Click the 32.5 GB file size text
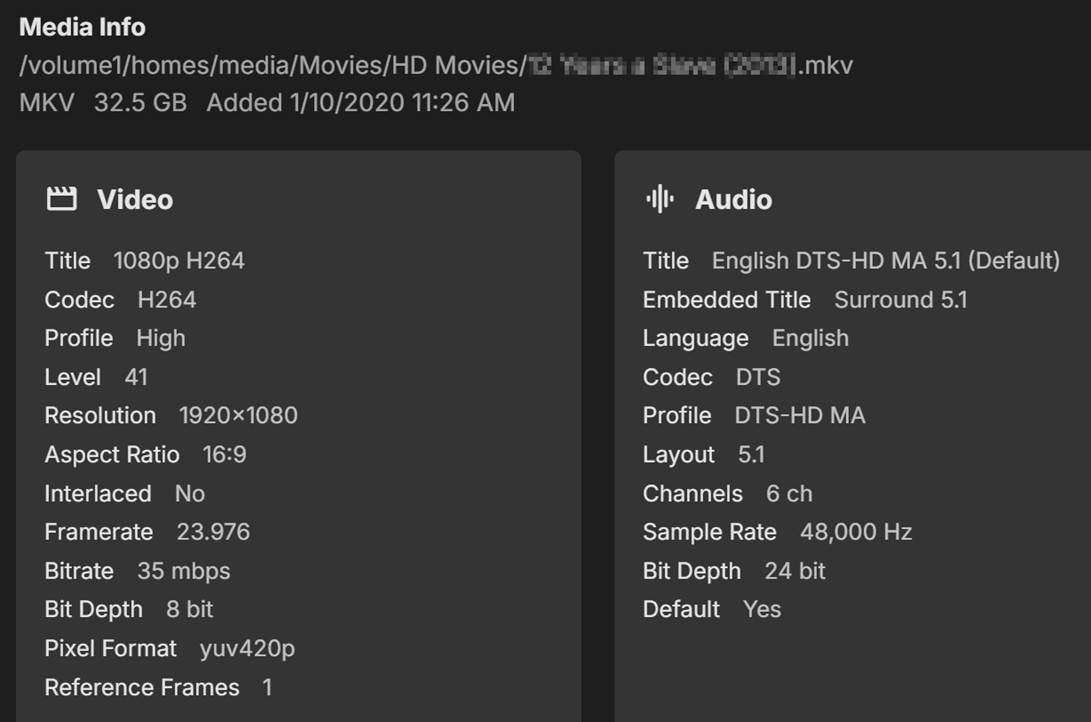1091x722 pixels. [140, 102]
